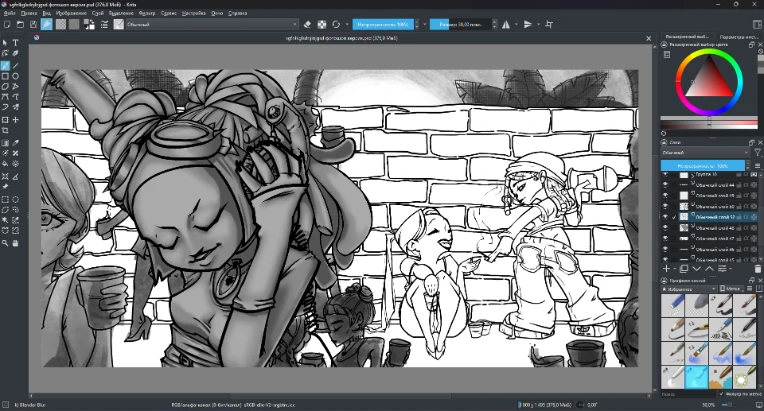The height and width of the screenshot is (411, 764).
Task: Open the workspace chooser at toolbar end
Action: (x=757, y=24)
